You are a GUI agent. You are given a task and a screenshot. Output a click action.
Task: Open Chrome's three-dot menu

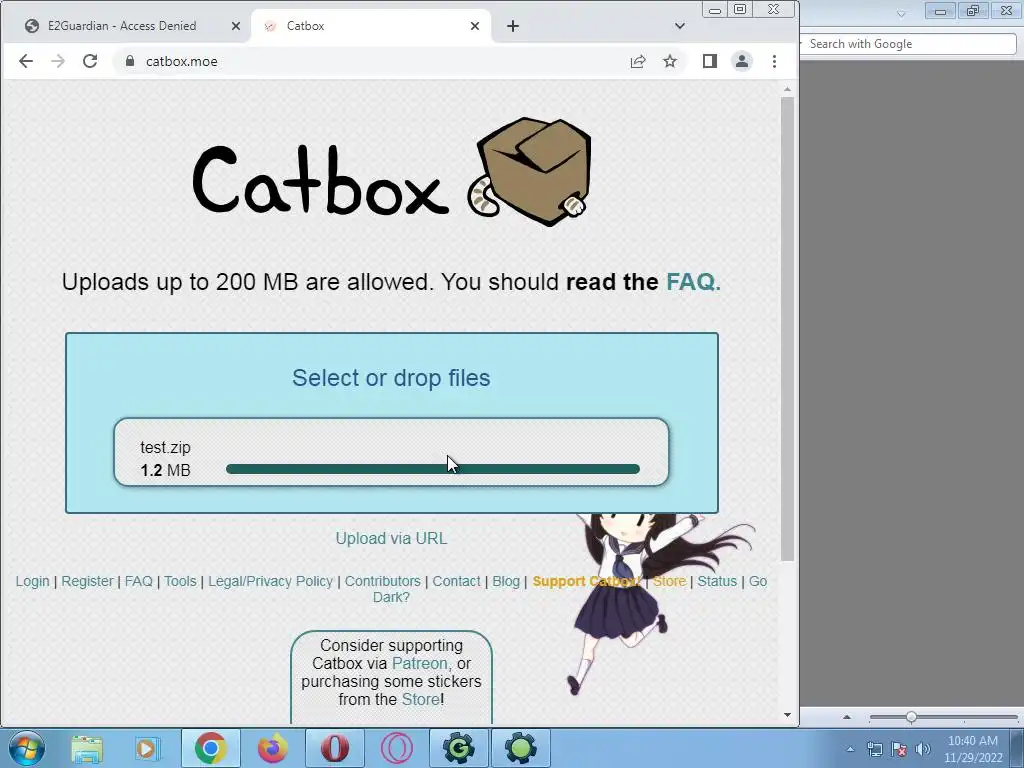(775, 61)
